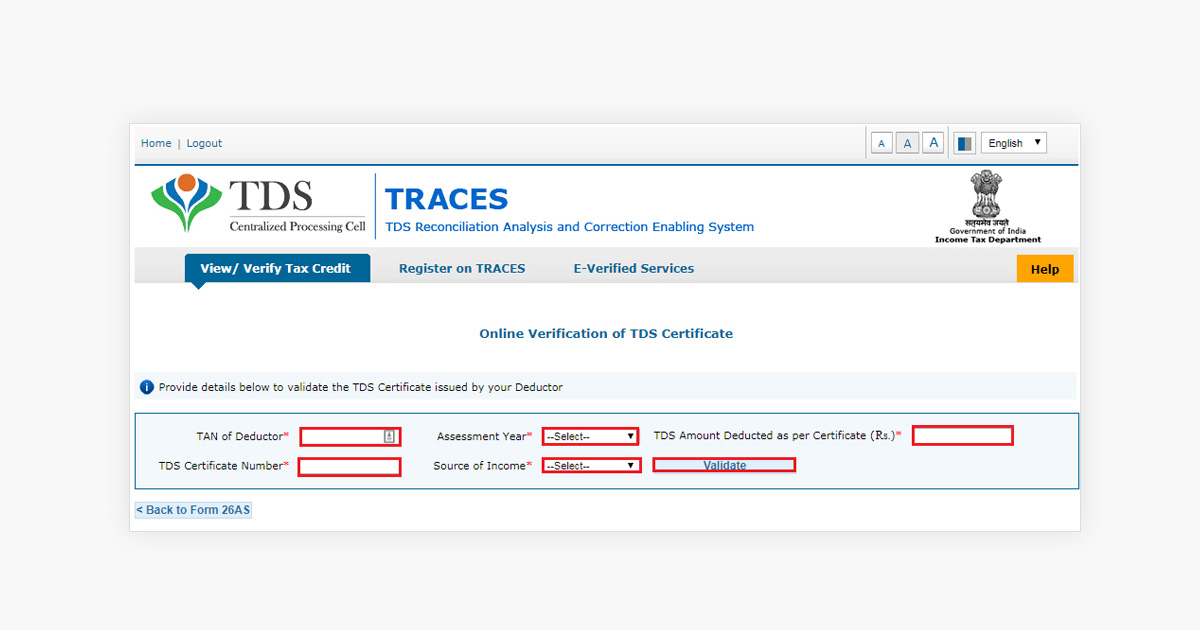This screenshot has height=630, width=1200.
Task: Follow the Back to Form 26AS link
Action: (x=194, y=510)
